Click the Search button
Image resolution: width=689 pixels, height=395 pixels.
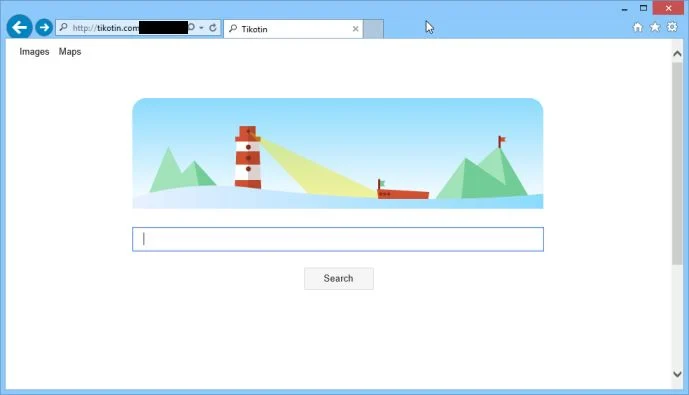pyautogui.click(x=339, y=279)
